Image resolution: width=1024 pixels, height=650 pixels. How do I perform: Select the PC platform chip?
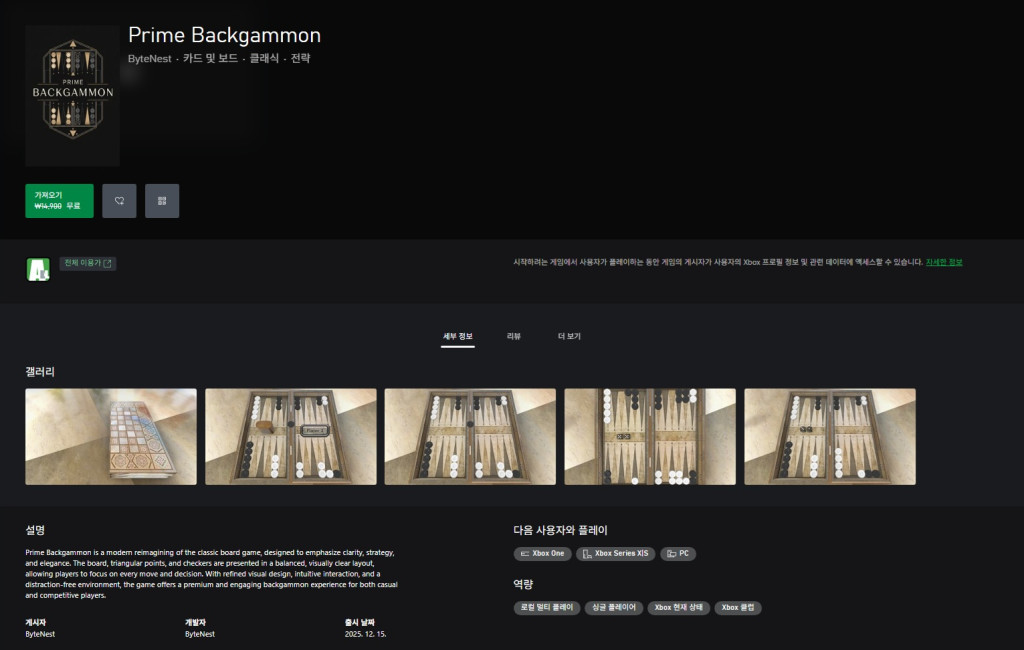tap(678, 553)
